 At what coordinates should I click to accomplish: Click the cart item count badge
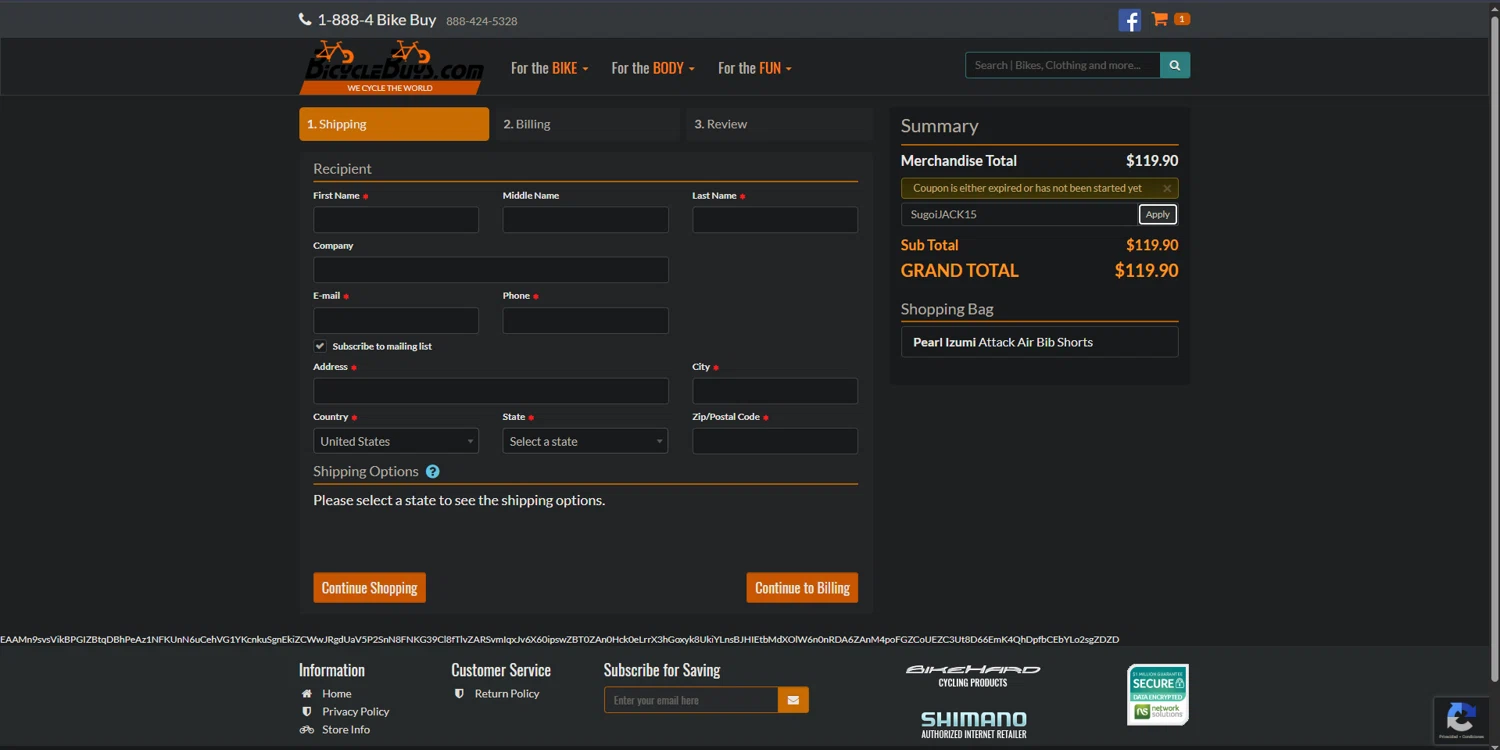[x=1181, y=19]
